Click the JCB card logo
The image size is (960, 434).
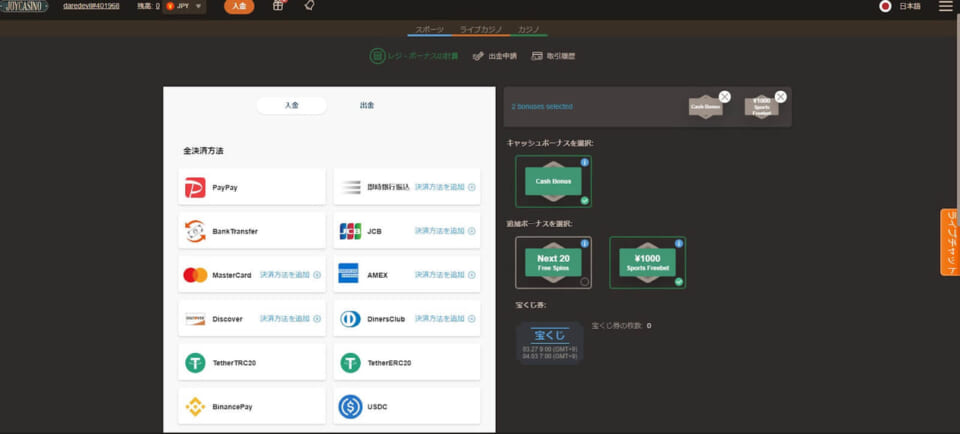tap(351, 231)
